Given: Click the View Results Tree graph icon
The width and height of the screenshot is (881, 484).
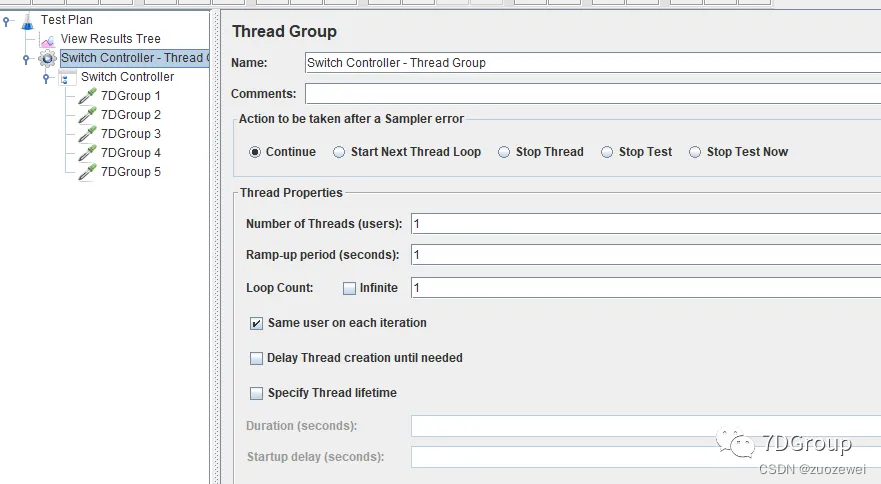Looking at the screenshot, I should click(48, 40).
